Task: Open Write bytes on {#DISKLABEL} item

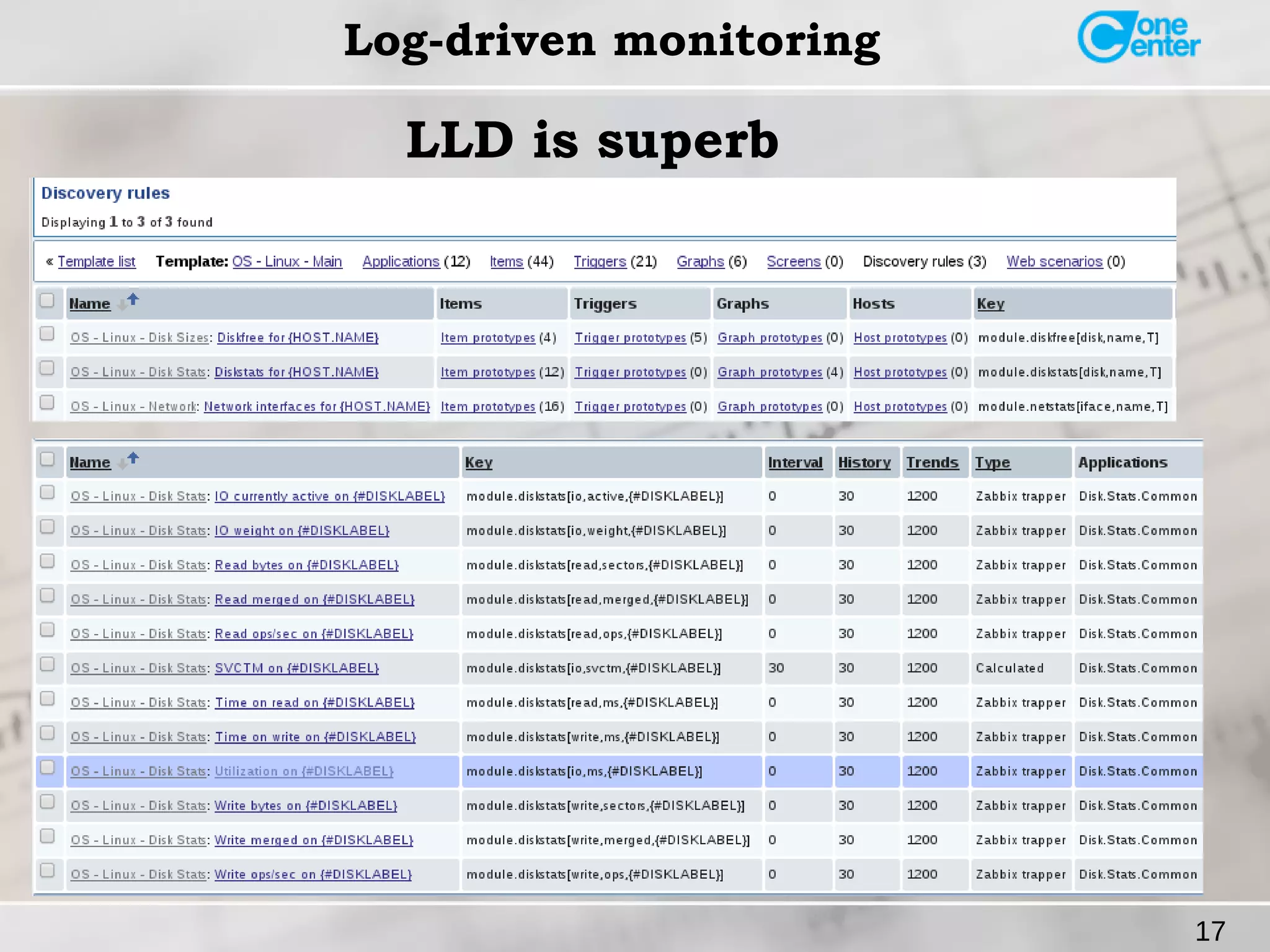Action: [x=306, y=806]
